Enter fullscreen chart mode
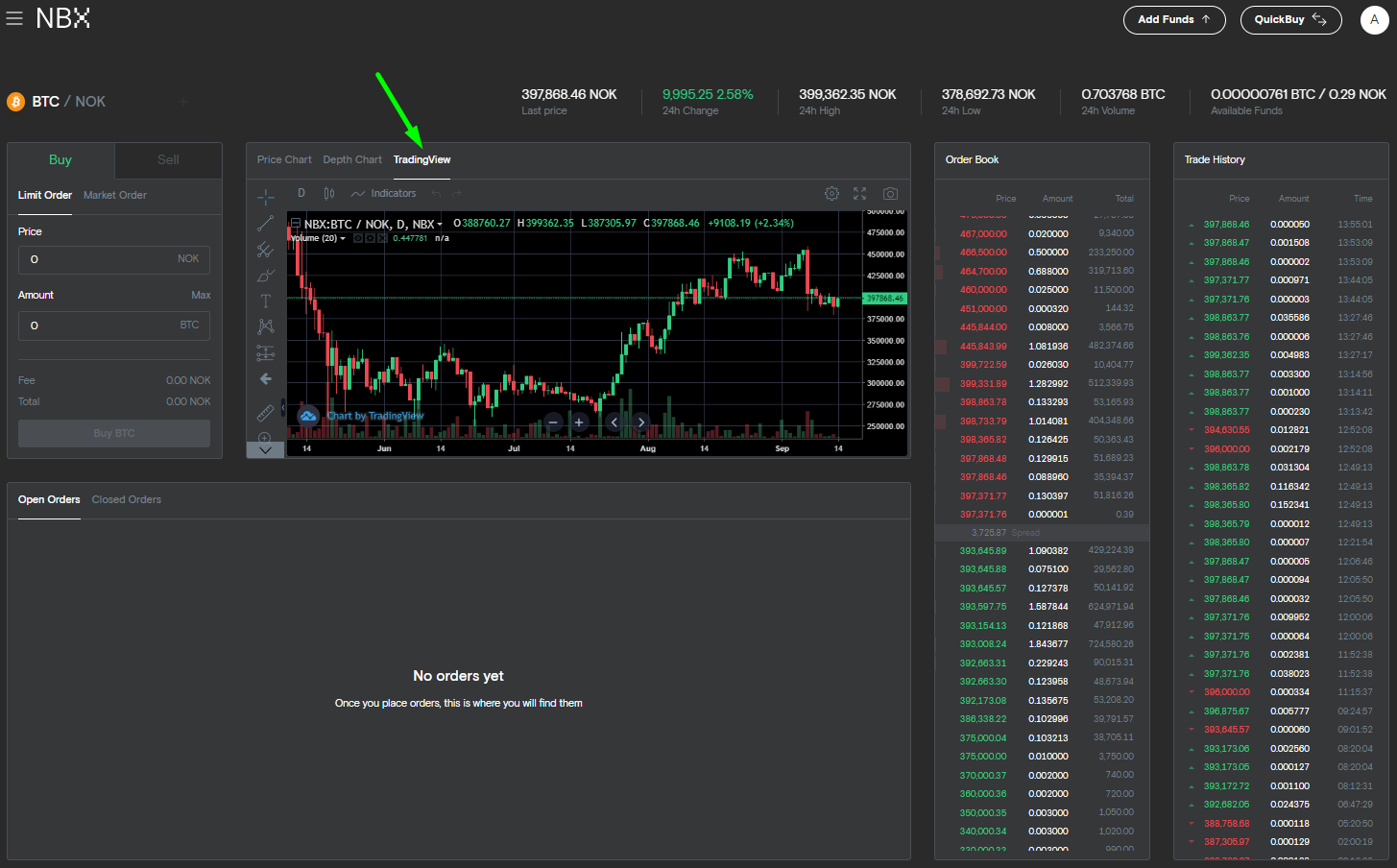This screenshot has height=868, width=1397. click(x=859, y=193)
